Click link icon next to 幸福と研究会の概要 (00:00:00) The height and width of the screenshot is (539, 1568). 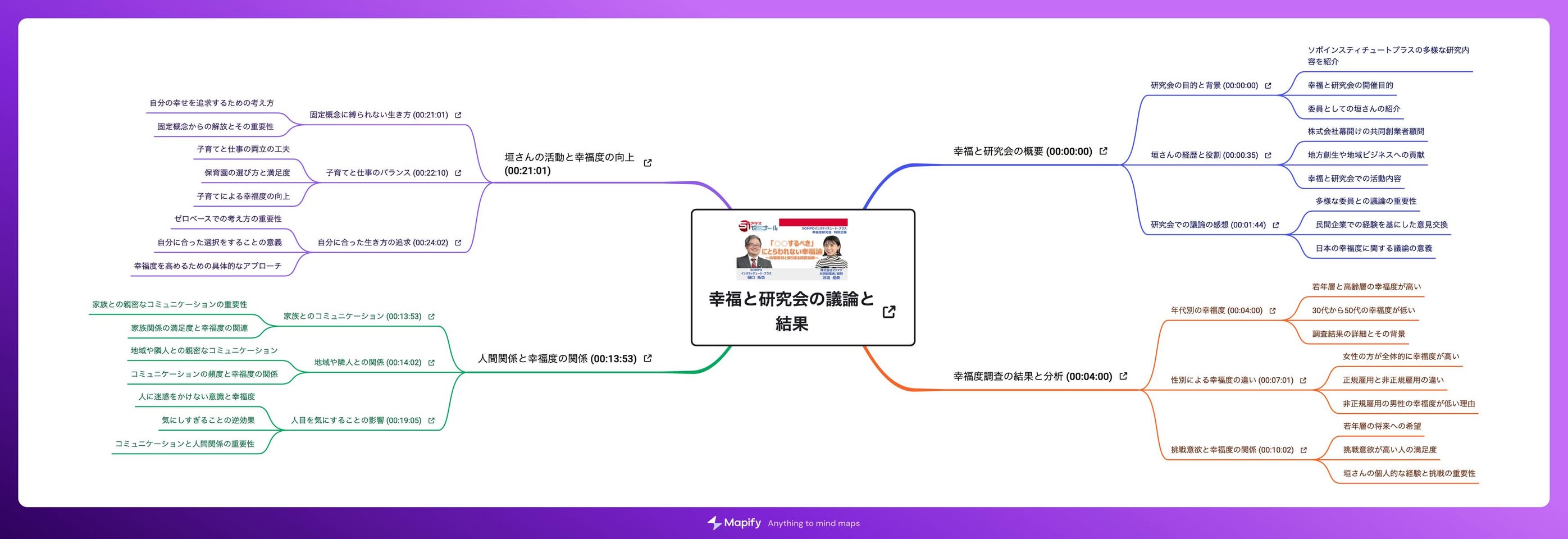1103,152
